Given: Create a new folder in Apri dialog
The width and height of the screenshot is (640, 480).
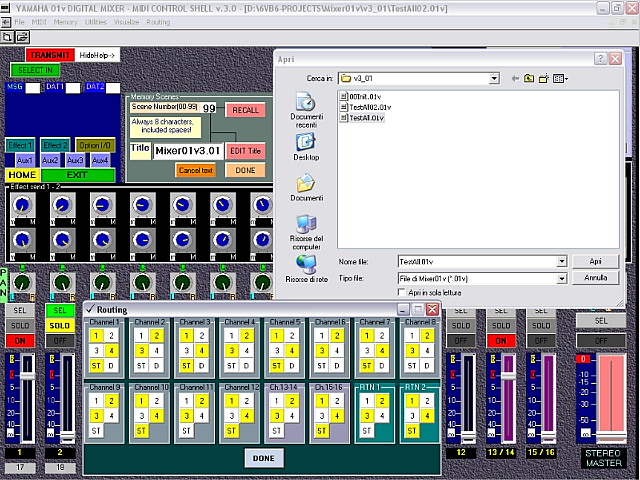Looking at the screenshot, I should point(543,78).
